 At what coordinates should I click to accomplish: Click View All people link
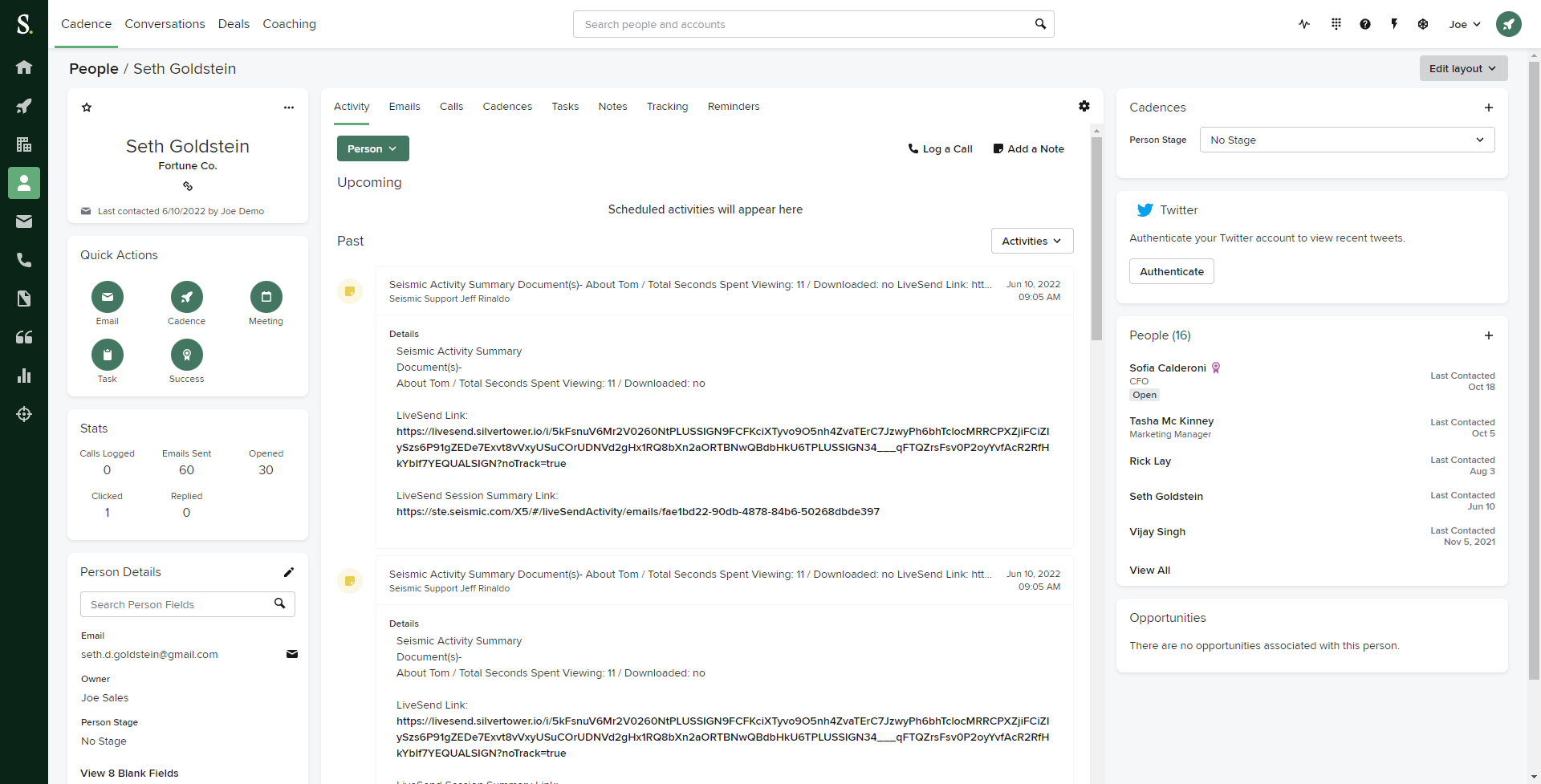1149,571
